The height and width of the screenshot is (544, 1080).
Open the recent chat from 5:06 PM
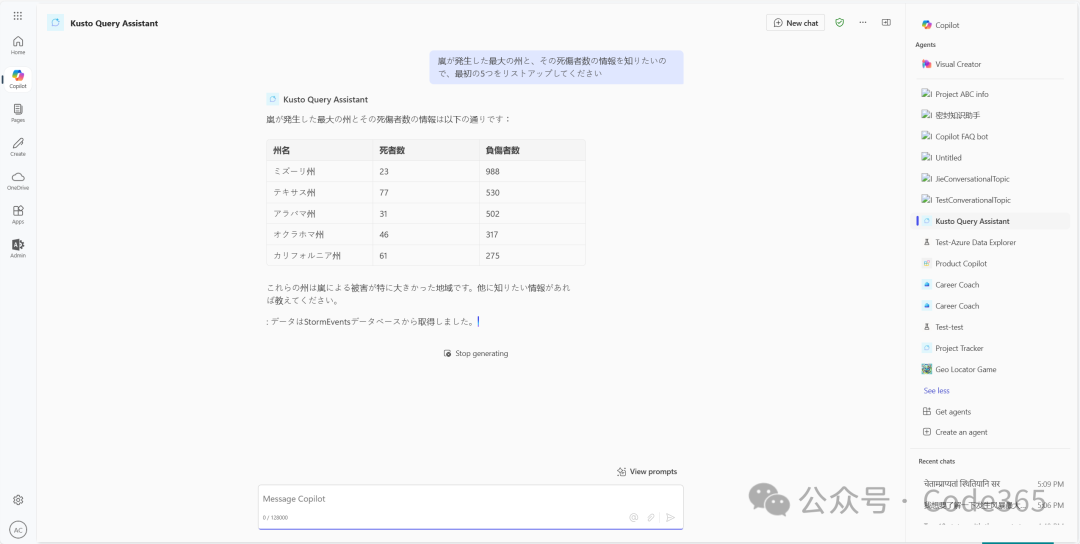coord(993,505)
